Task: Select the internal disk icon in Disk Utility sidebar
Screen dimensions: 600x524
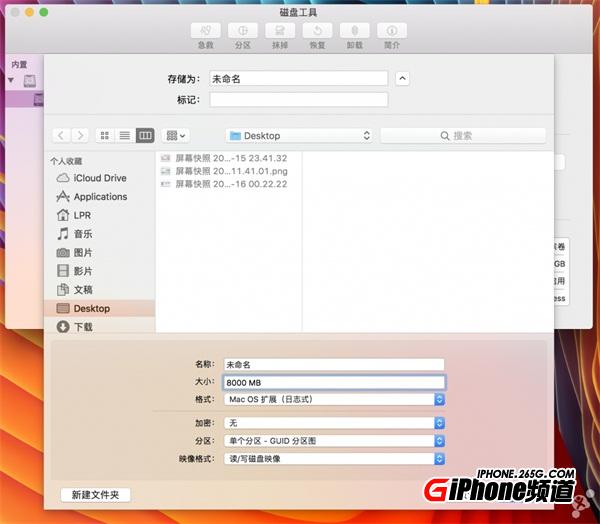Action: 29,80
